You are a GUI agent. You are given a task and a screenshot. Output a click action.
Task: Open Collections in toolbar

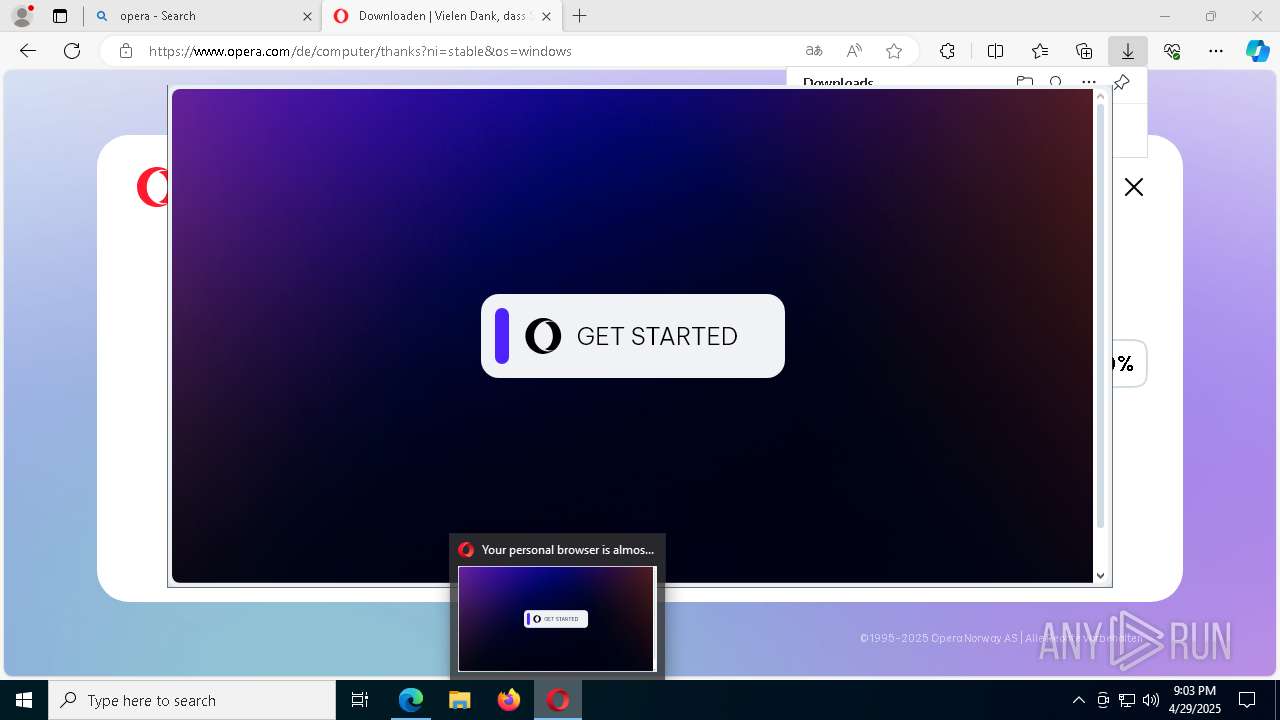pyautogui.click(x=1084, y=51)
